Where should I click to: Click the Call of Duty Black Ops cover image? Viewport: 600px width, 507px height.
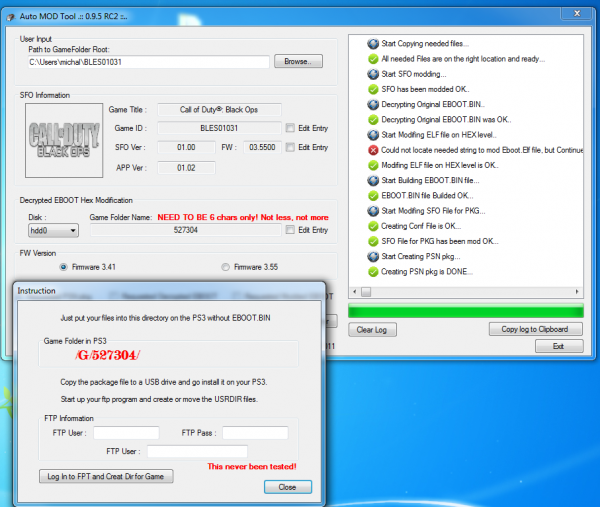64,140
